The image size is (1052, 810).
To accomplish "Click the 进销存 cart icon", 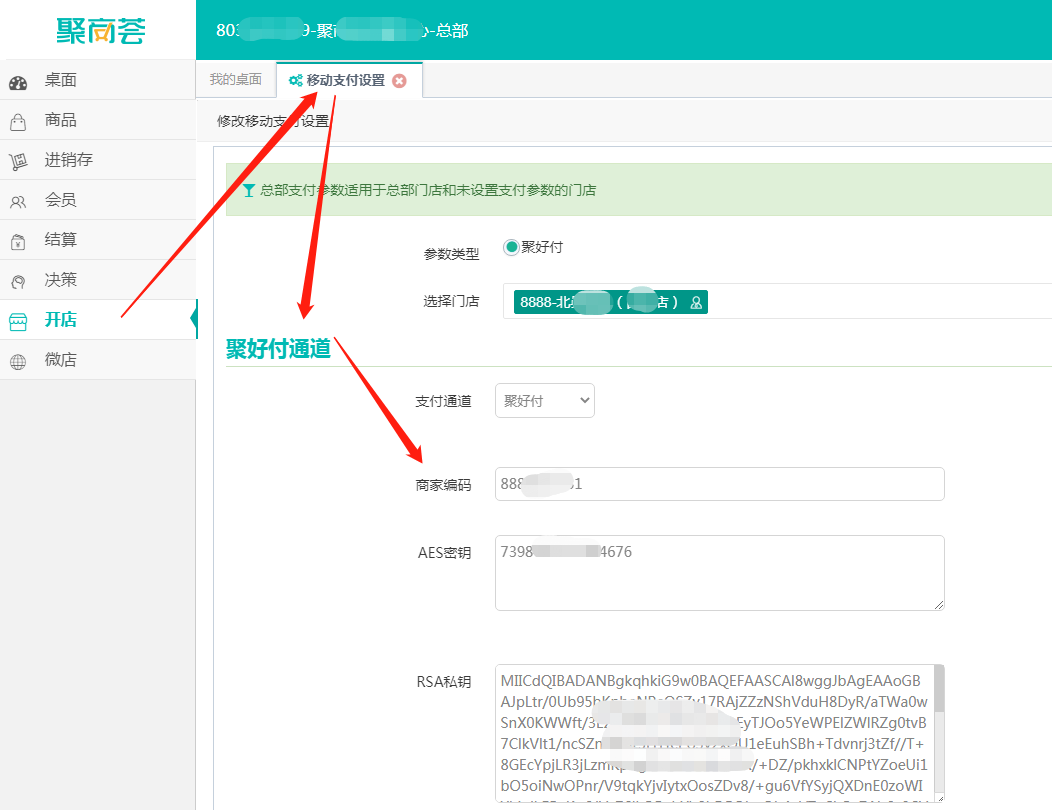I will pyautogui.click(x=18, y=162).
